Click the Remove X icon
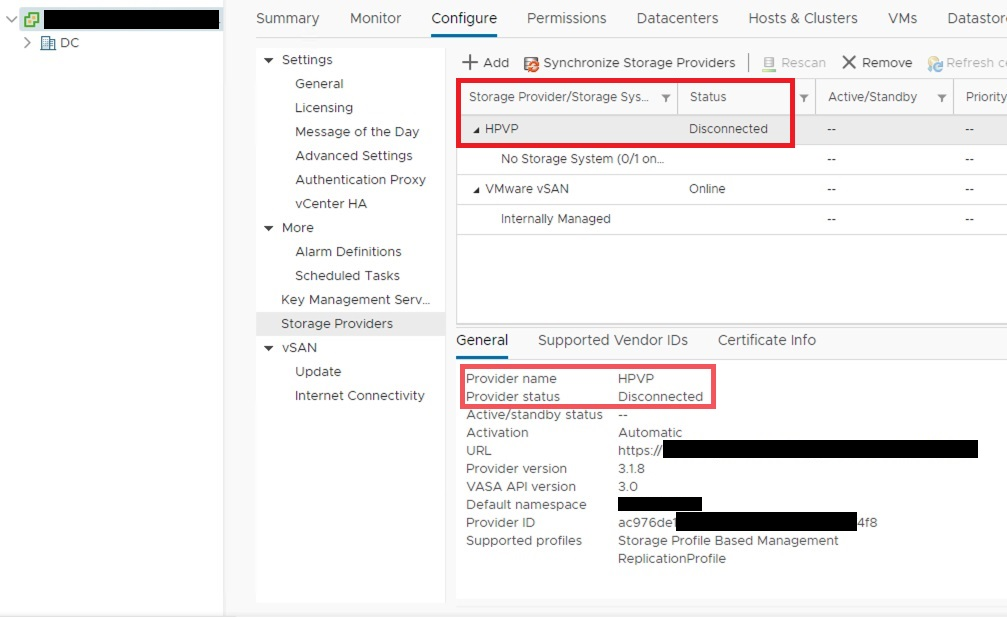1007x617 pixels. click(849, 63)
